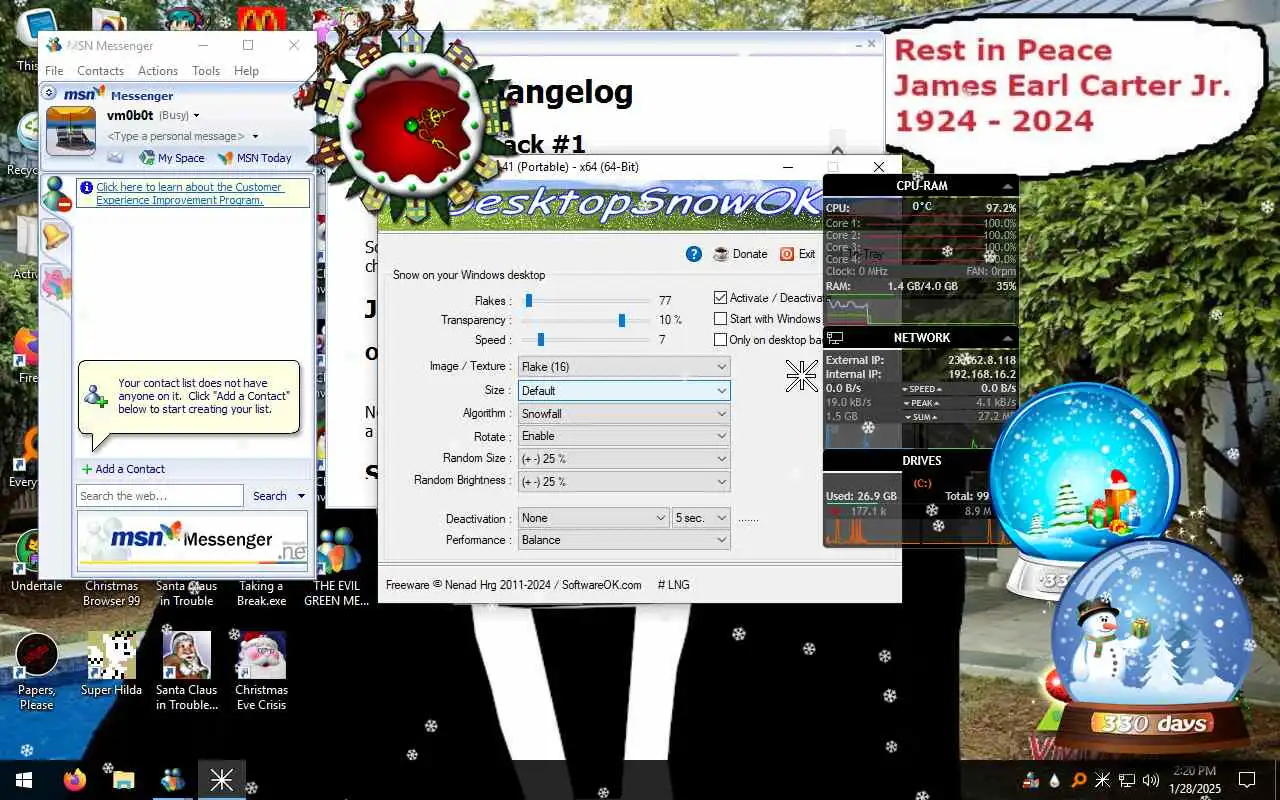Switch to MSN Messenger on the taskbar
1280x800 pixels.
click(173, 780)
